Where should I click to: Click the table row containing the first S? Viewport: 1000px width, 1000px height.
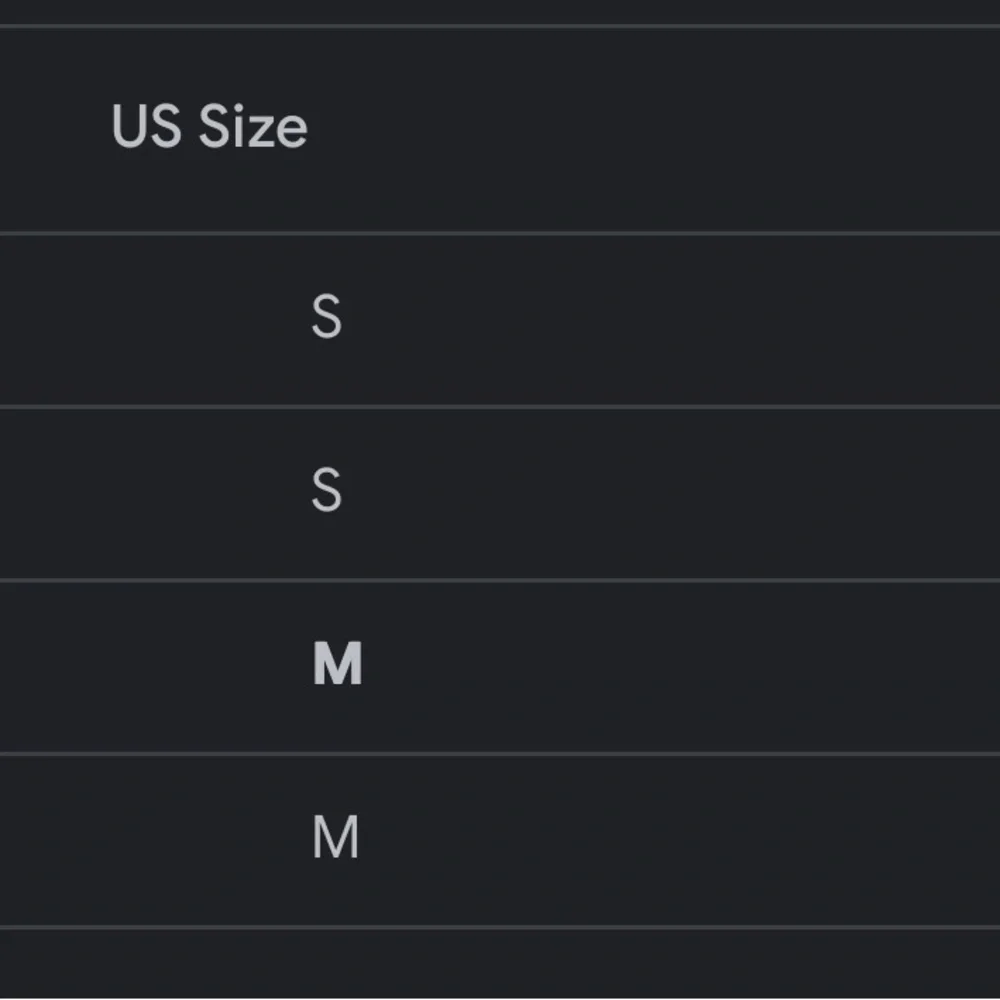pyautogui.click(x=600, y=320)
